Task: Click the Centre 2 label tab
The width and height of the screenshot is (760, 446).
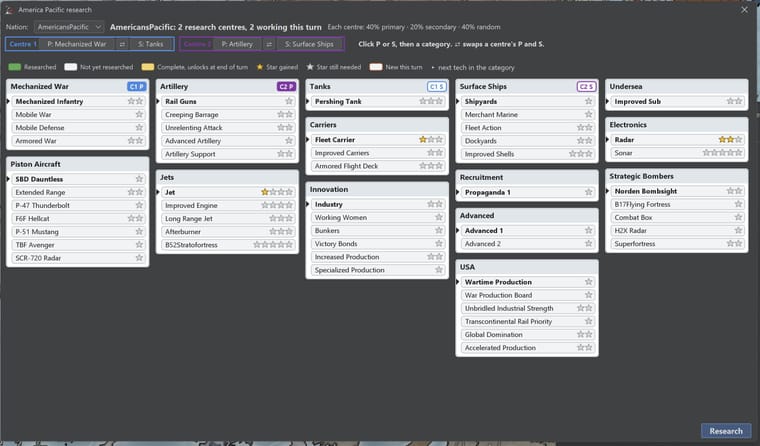Action: [x=197, y=44]
